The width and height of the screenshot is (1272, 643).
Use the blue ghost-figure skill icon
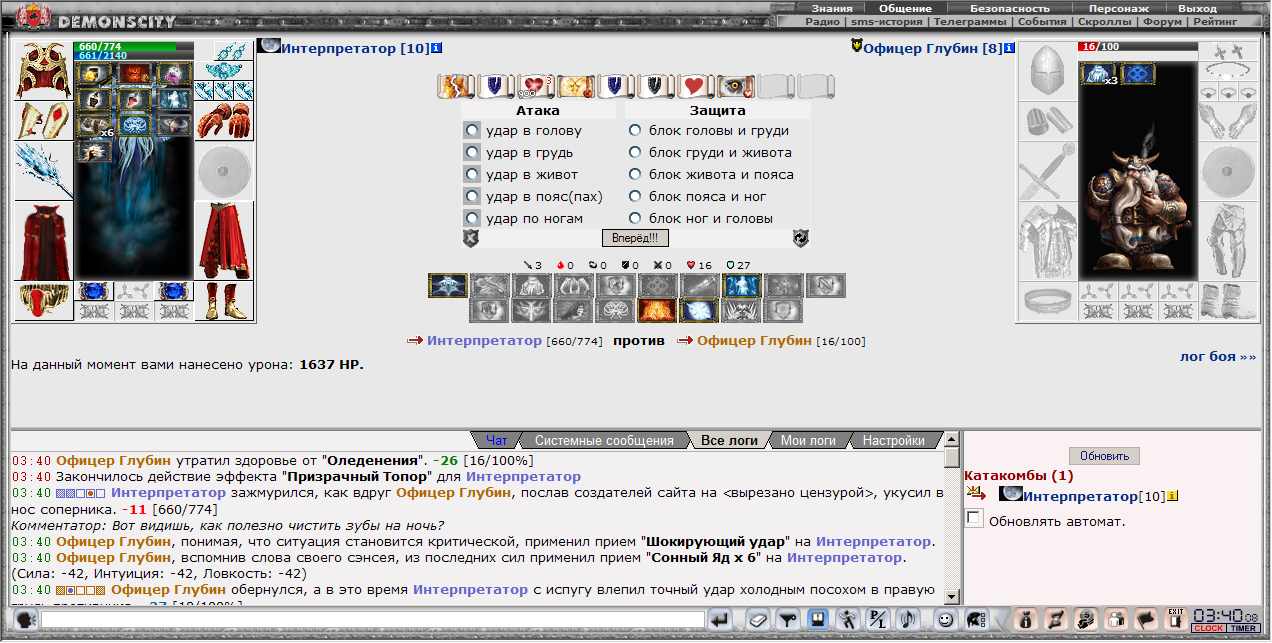(x=742, y=286)
